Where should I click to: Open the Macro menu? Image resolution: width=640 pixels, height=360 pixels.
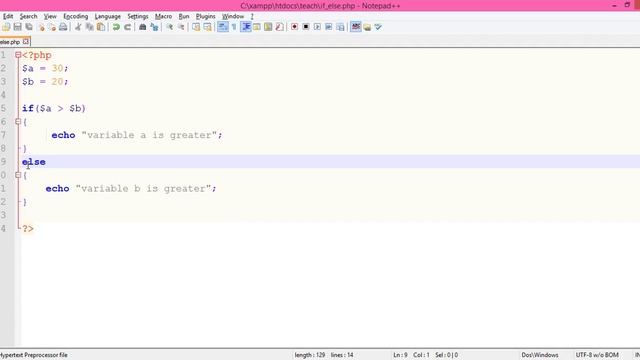point(163,16)
